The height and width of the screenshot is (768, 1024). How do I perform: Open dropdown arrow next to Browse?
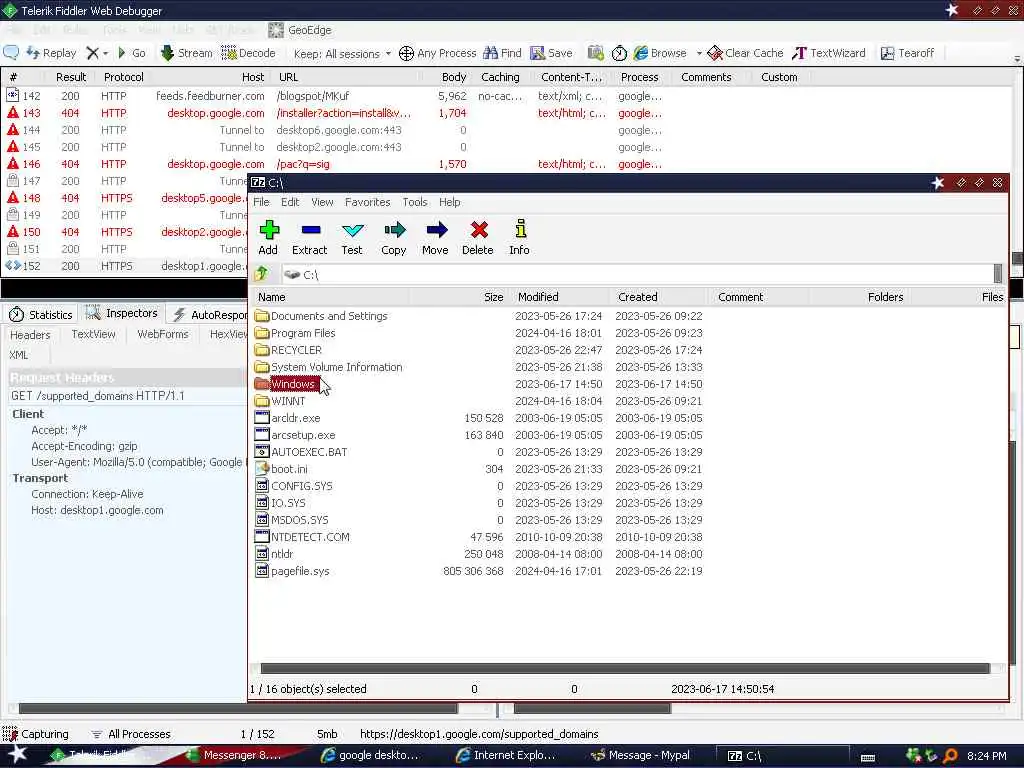tap(699, 54)
